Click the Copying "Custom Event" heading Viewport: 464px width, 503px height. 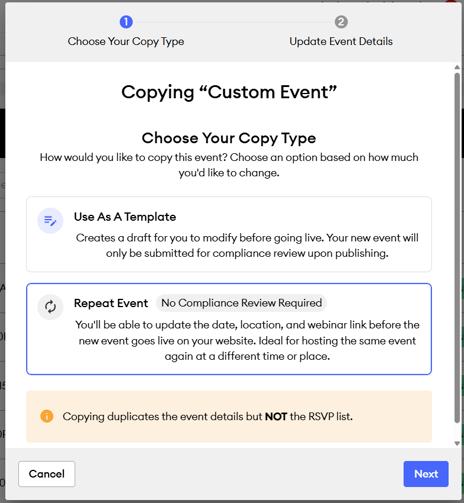click(229, 92)
